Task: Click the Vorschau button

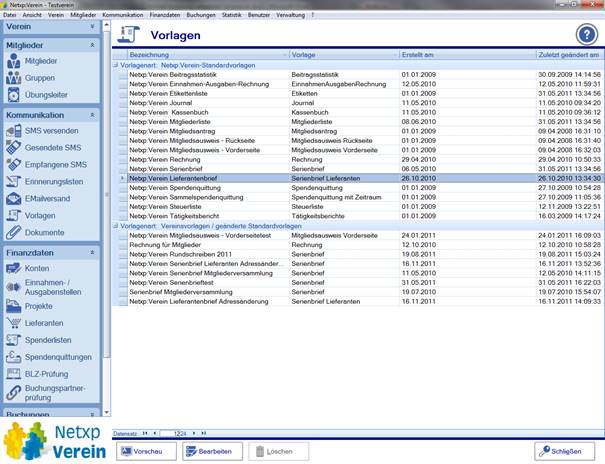Action: click(x=146, y=451)
